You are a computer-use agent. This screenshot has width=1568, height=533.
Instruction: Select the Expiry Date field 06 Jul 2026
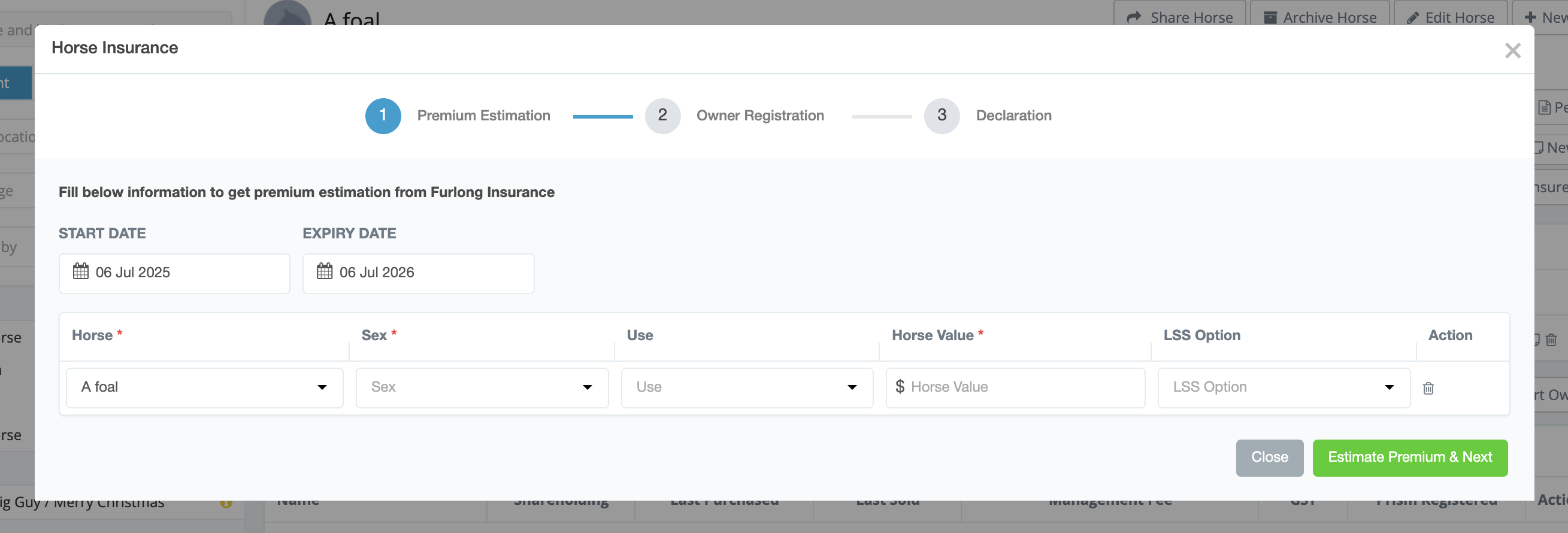pyautogui.click(x=418, y=273)
